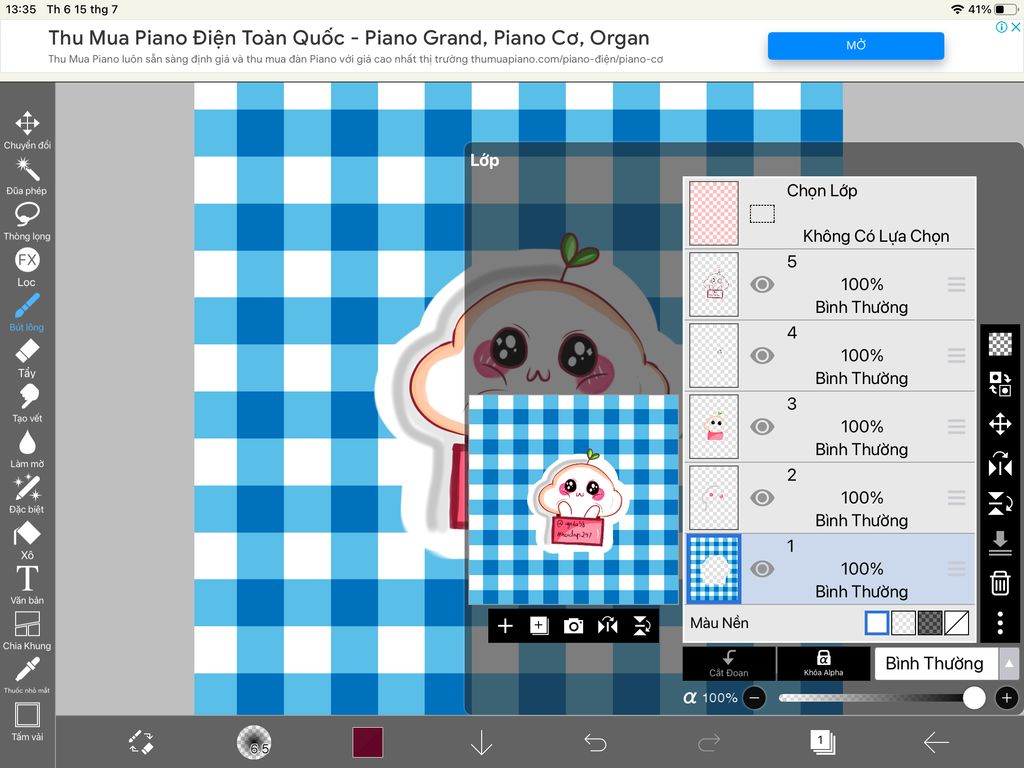This screenshot has width=1024, height=768.
Task: Undo the last action
Action: tap(595, 743)
